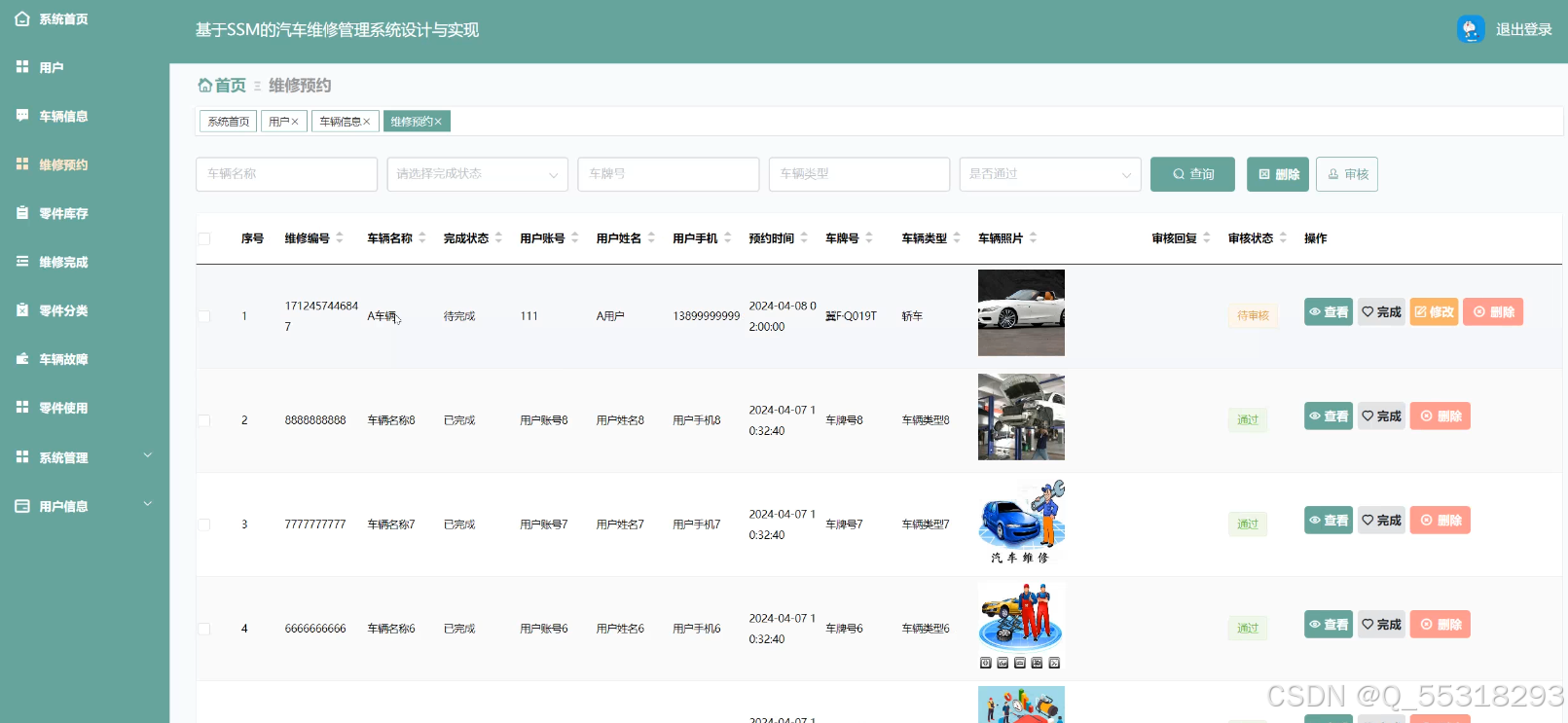Click the user avatar icon in the header
1568x723 pixels.
[x=1471, y=29]
